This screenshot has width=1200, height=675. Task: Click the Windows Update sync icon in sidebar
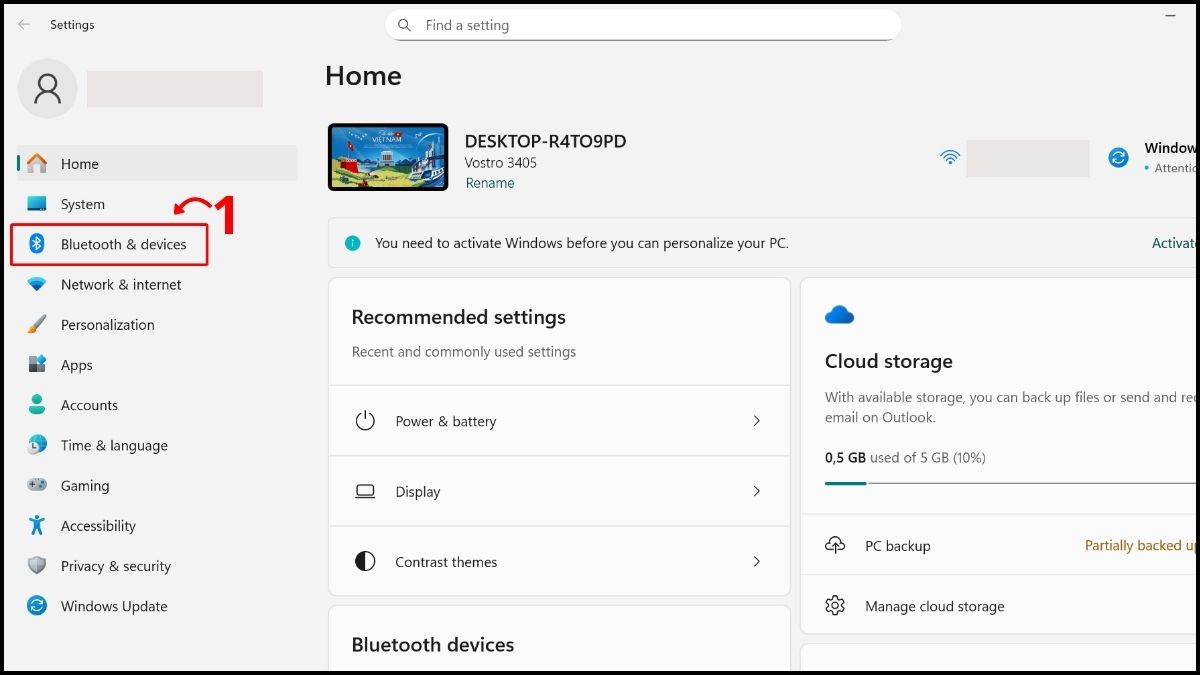(x=37, y=606)
